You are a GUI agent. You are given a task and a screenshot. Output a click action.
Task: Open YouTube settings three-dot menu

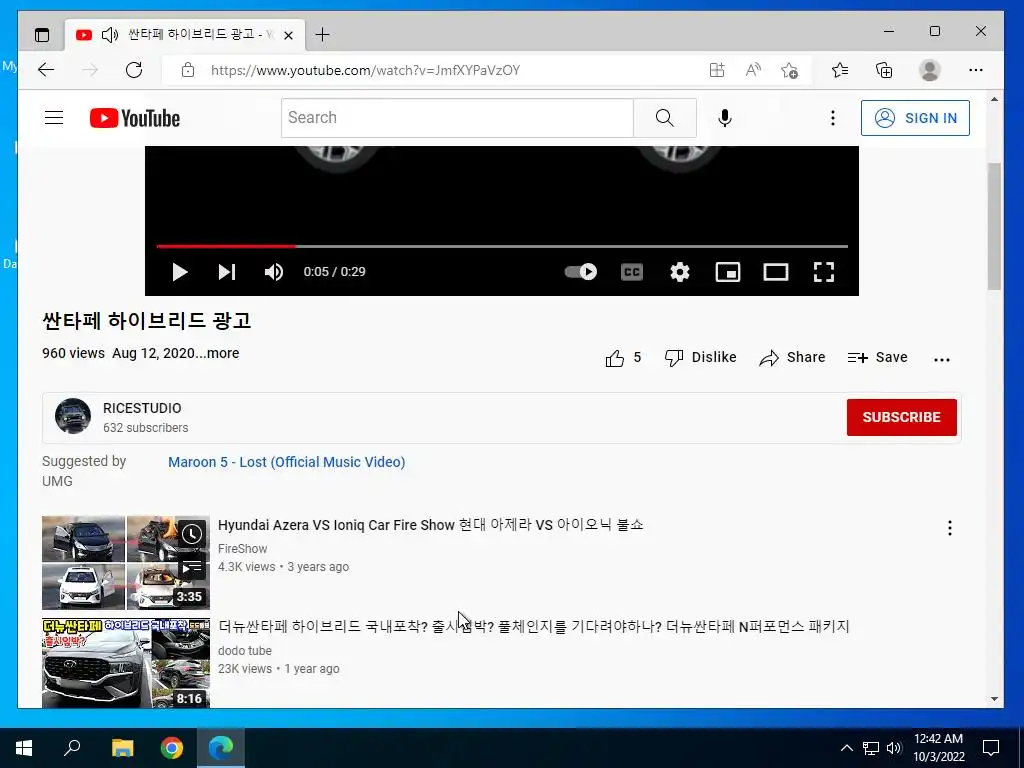(x=833, y=118)
